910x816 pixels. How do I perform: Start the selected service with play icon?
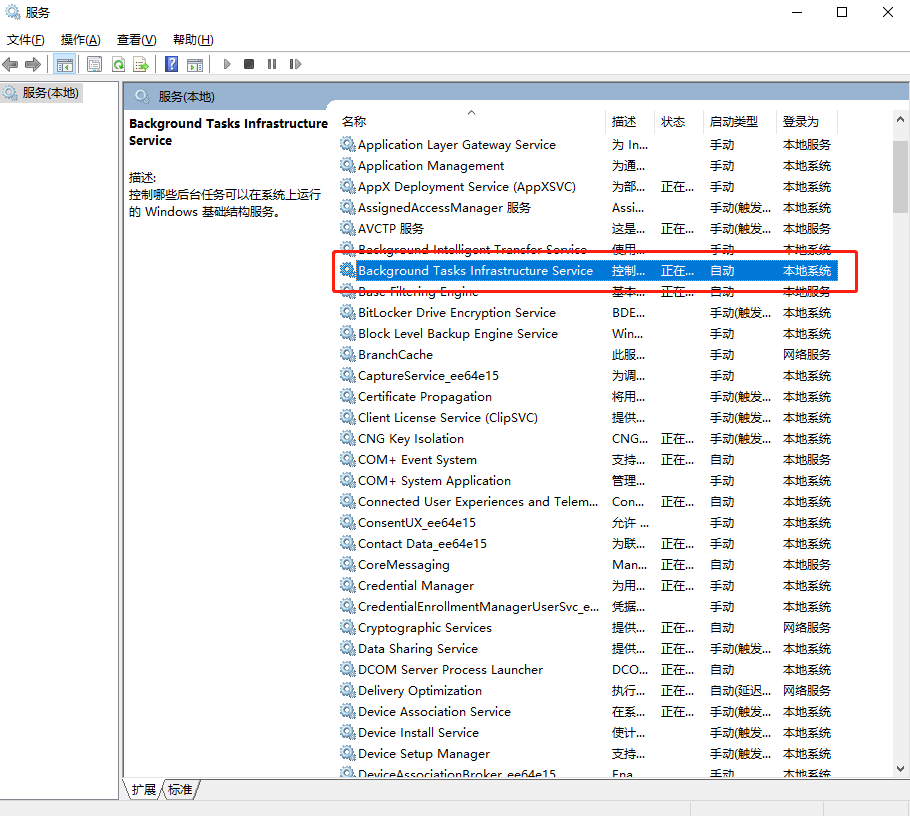pos(226,63)
